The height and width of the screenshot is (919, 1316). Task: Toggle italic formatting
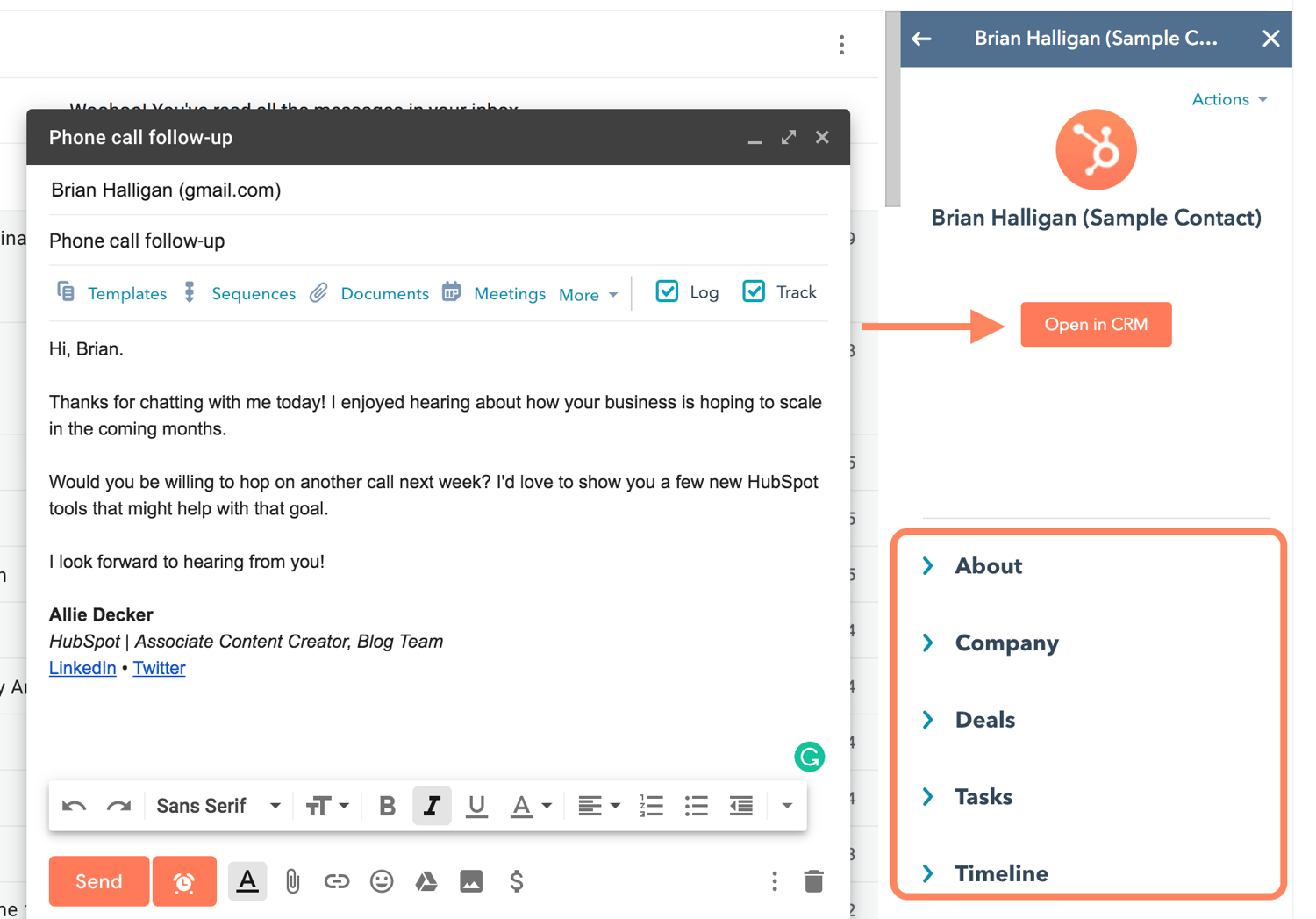(432, 805)
